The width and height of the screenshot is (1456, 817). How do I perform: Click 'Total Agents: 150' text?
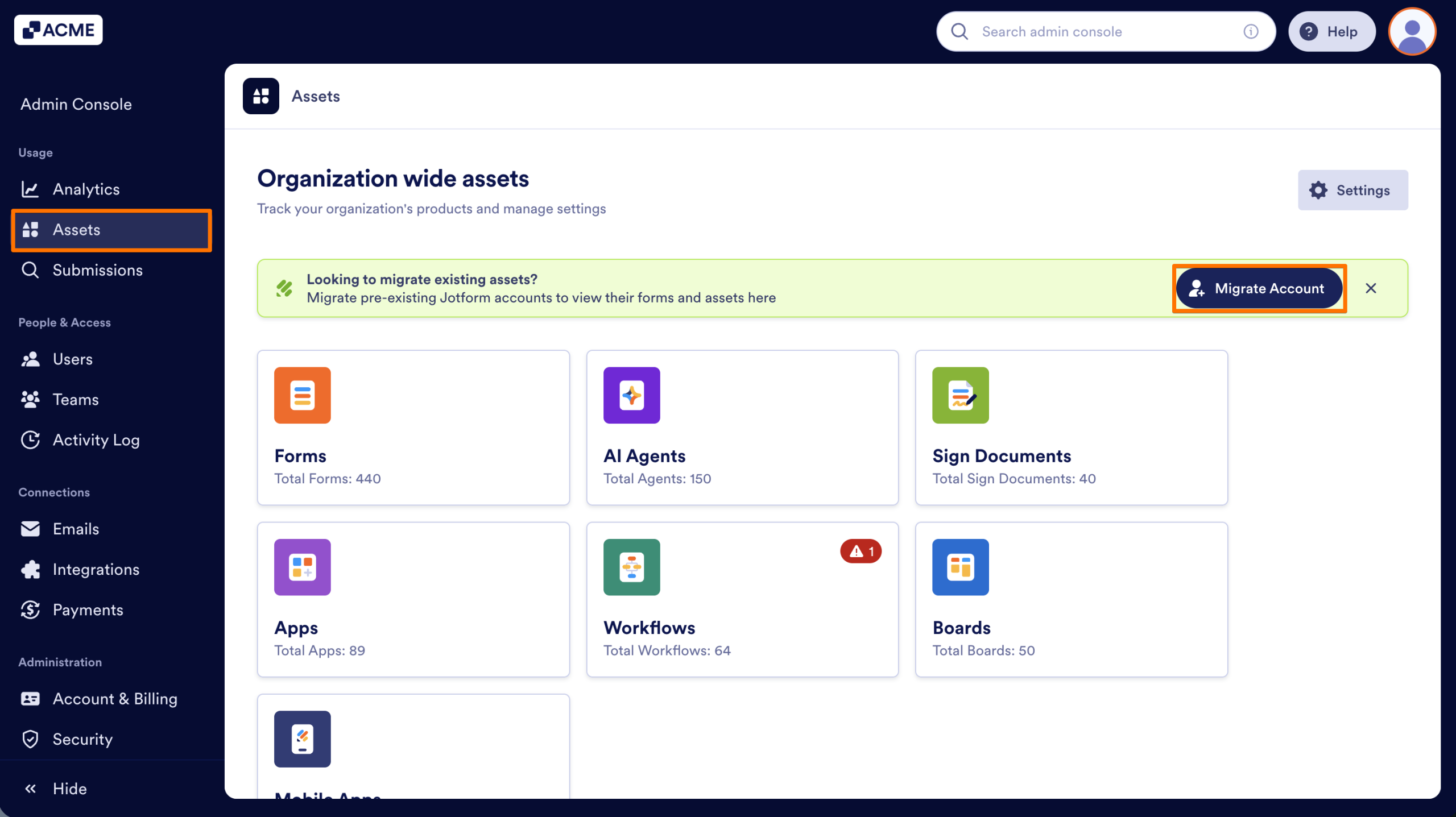click(x=657, y=479)
